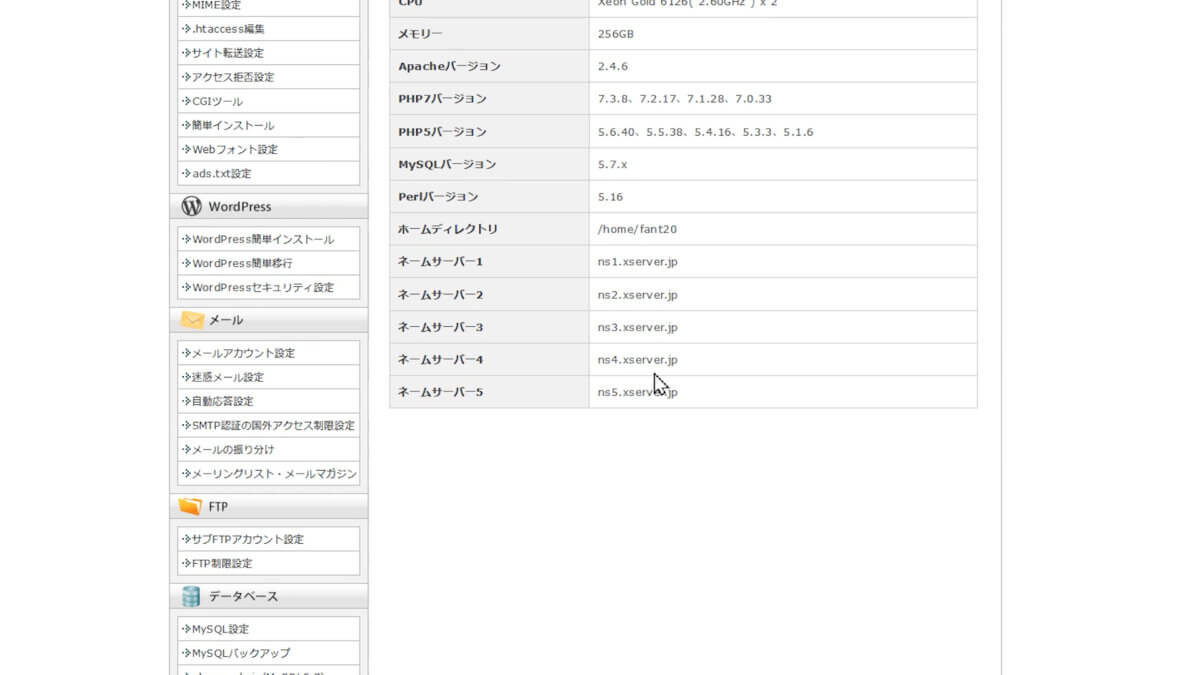Screen dimensions: 1200x675
Task: Click the ns1.xserver.jp value
Action: [x=638, y=262]
